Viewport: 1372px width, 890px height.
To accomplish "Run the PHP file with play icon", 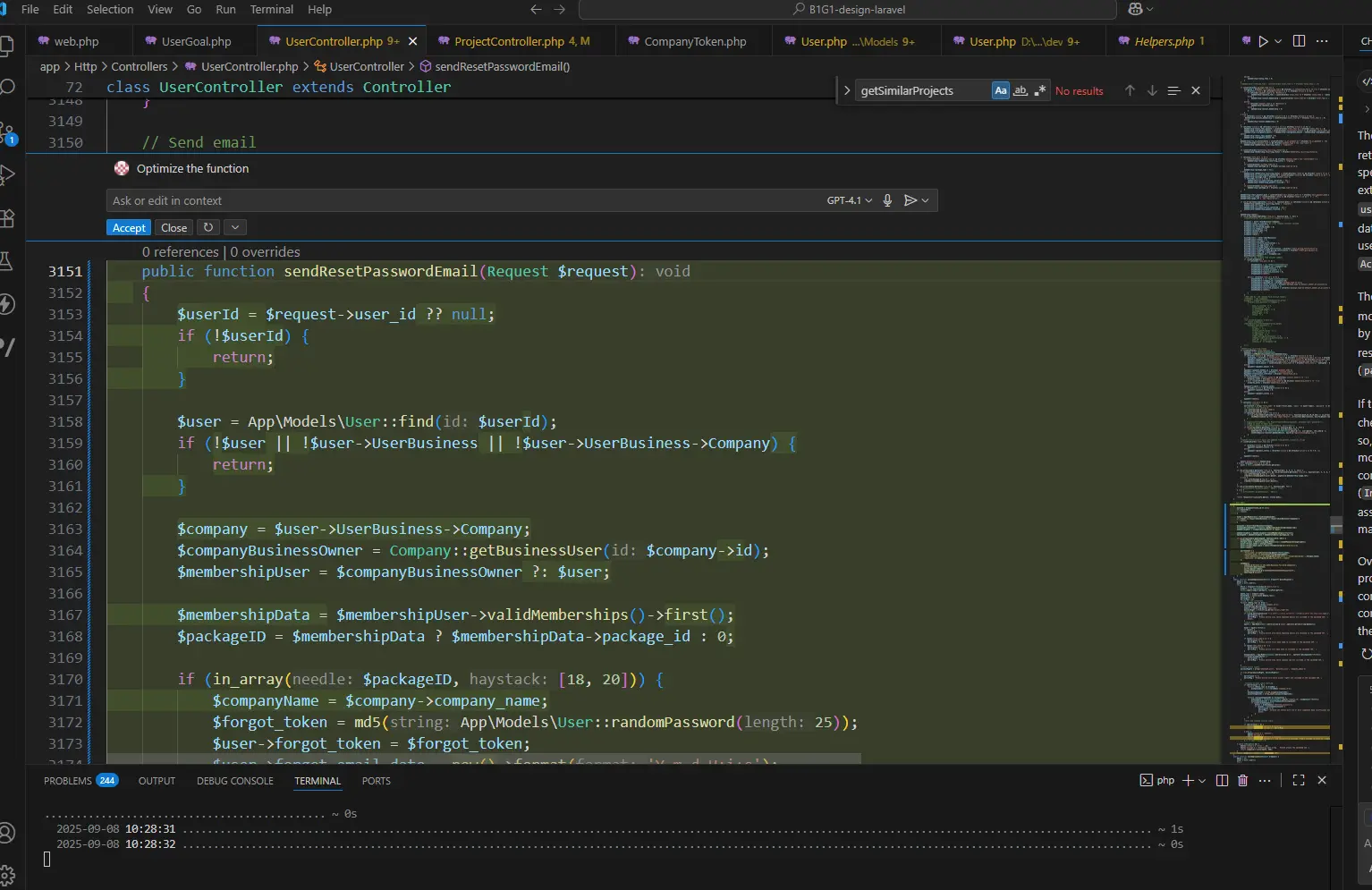I will tap(1263, 41).
